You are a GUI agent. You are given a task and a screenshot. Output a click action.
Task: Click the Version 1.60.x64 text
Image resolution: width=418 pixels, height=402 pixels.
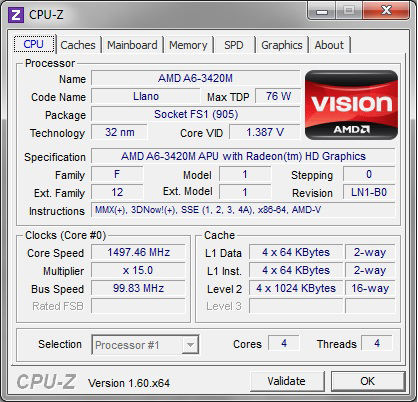click(x=129, y=383)
